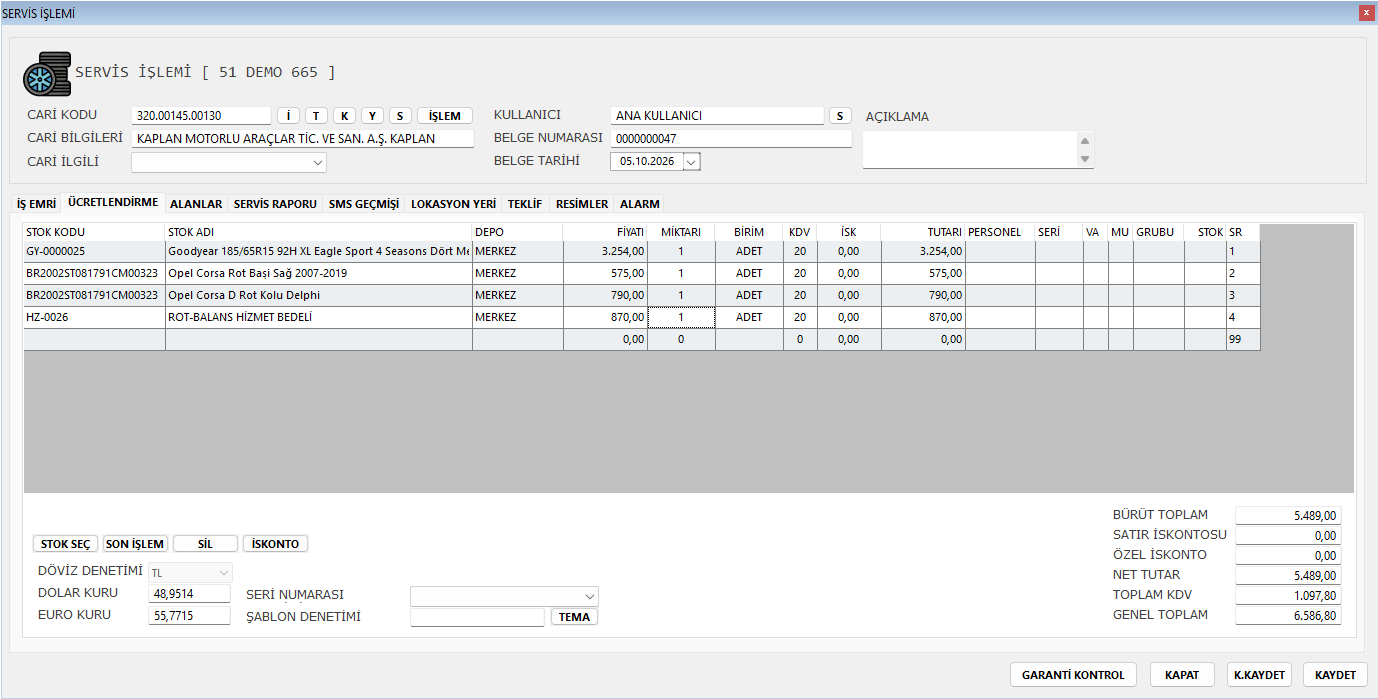Click the STOK ADI column header

point(319,232)
